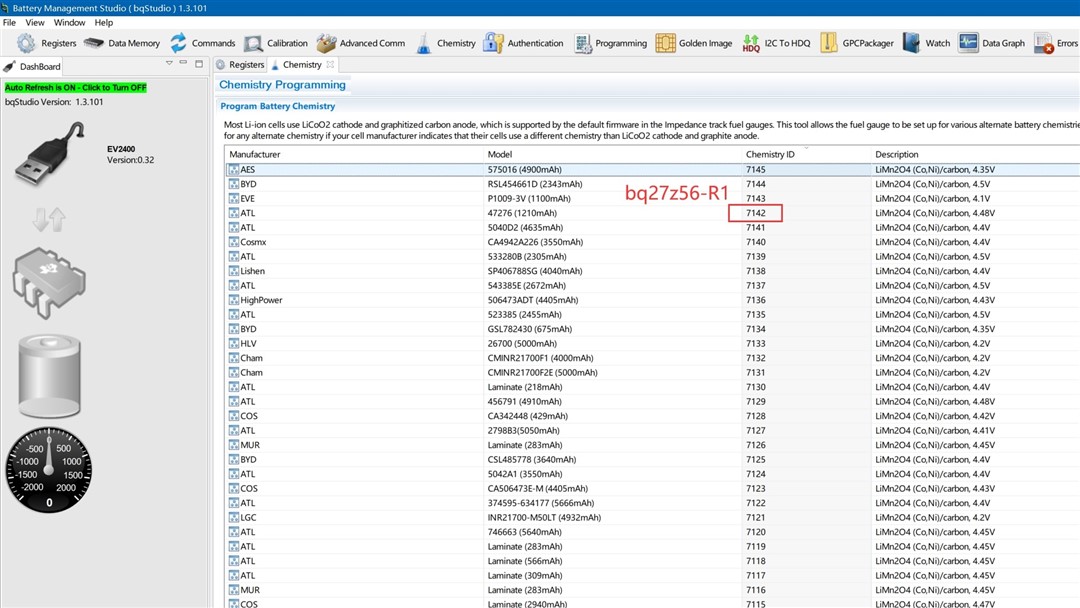Open the Calibration tool

coord(276,43)
